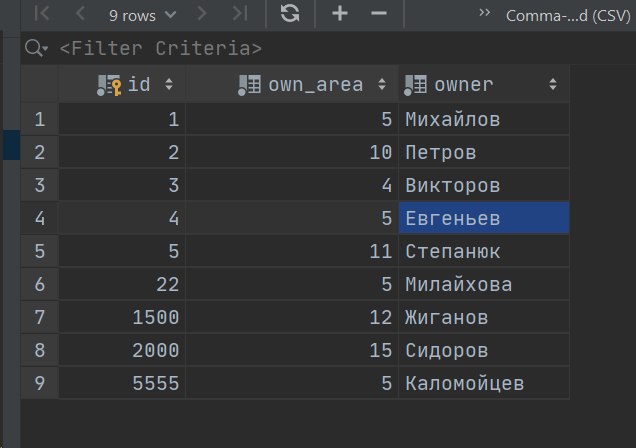The width and height of the screenshot is (636, 448).
Task: Select the id cell with value 2000
Action: [122, 350]
